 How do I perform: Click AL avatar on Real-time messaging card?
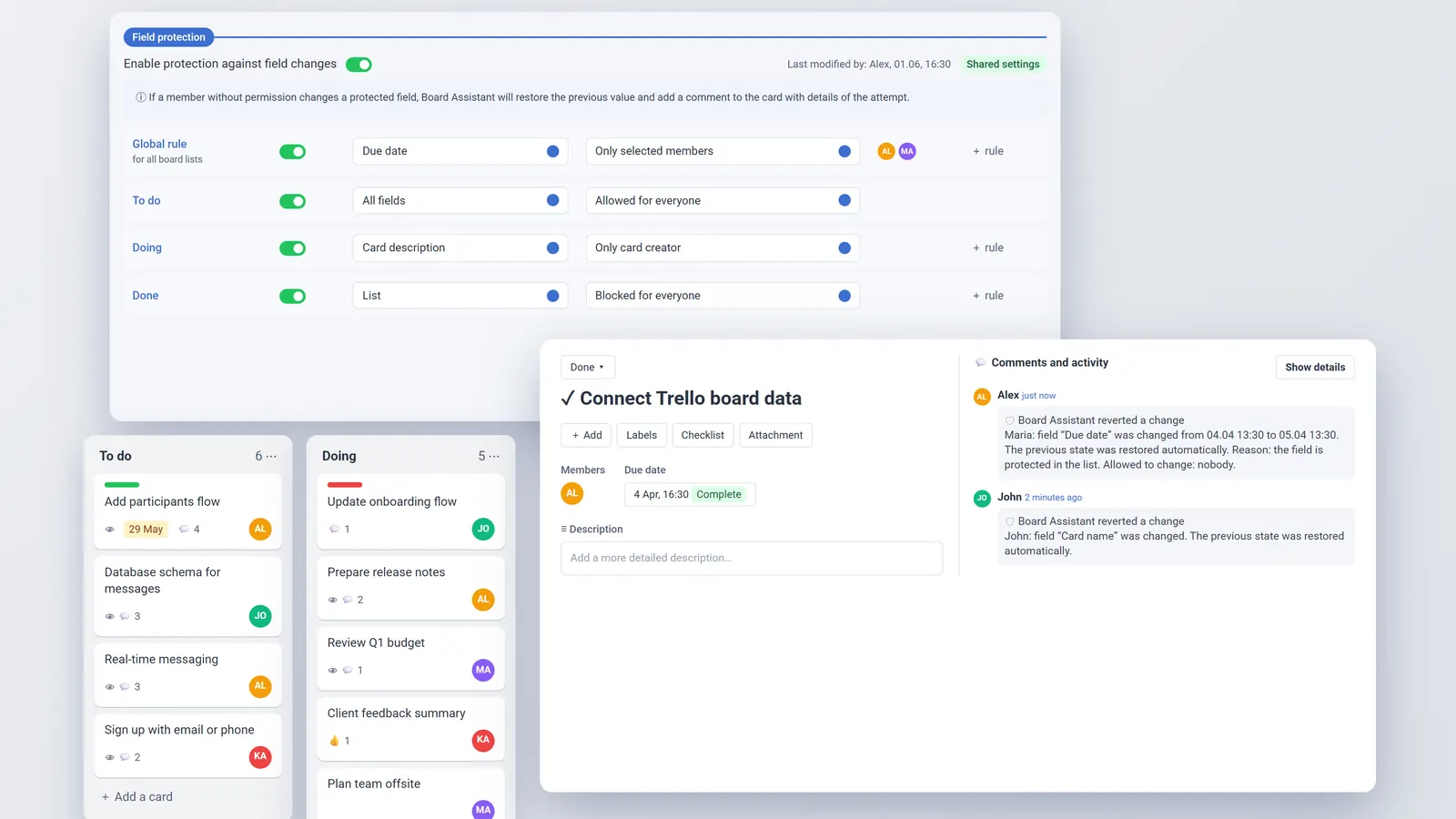260,686
